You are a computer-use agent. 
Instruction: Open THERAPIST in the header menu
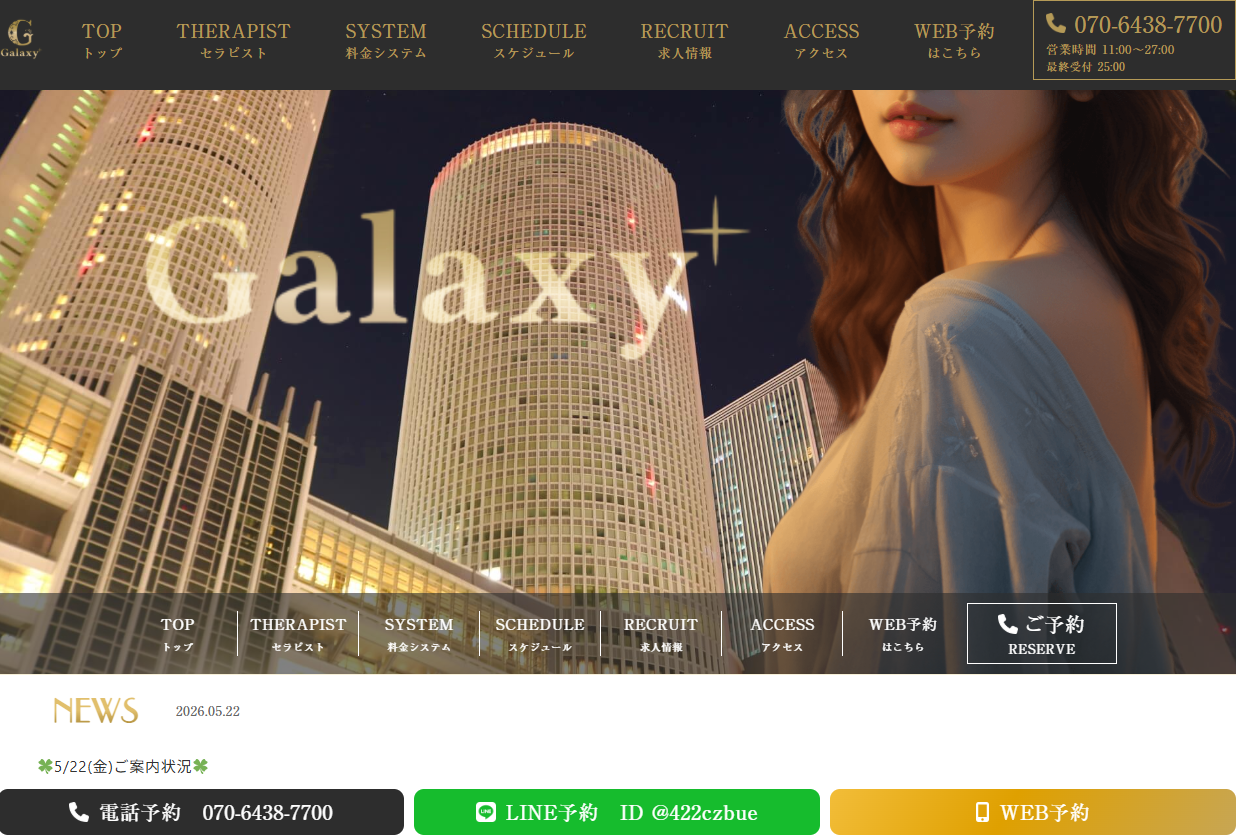point(234,41)
